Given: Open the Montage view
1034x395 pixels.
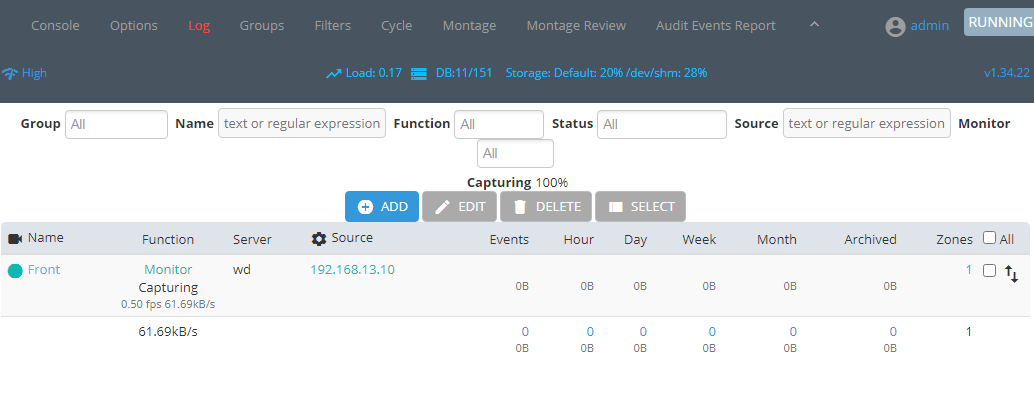Looking at the screenshot, I should click(x=470, y=26).
